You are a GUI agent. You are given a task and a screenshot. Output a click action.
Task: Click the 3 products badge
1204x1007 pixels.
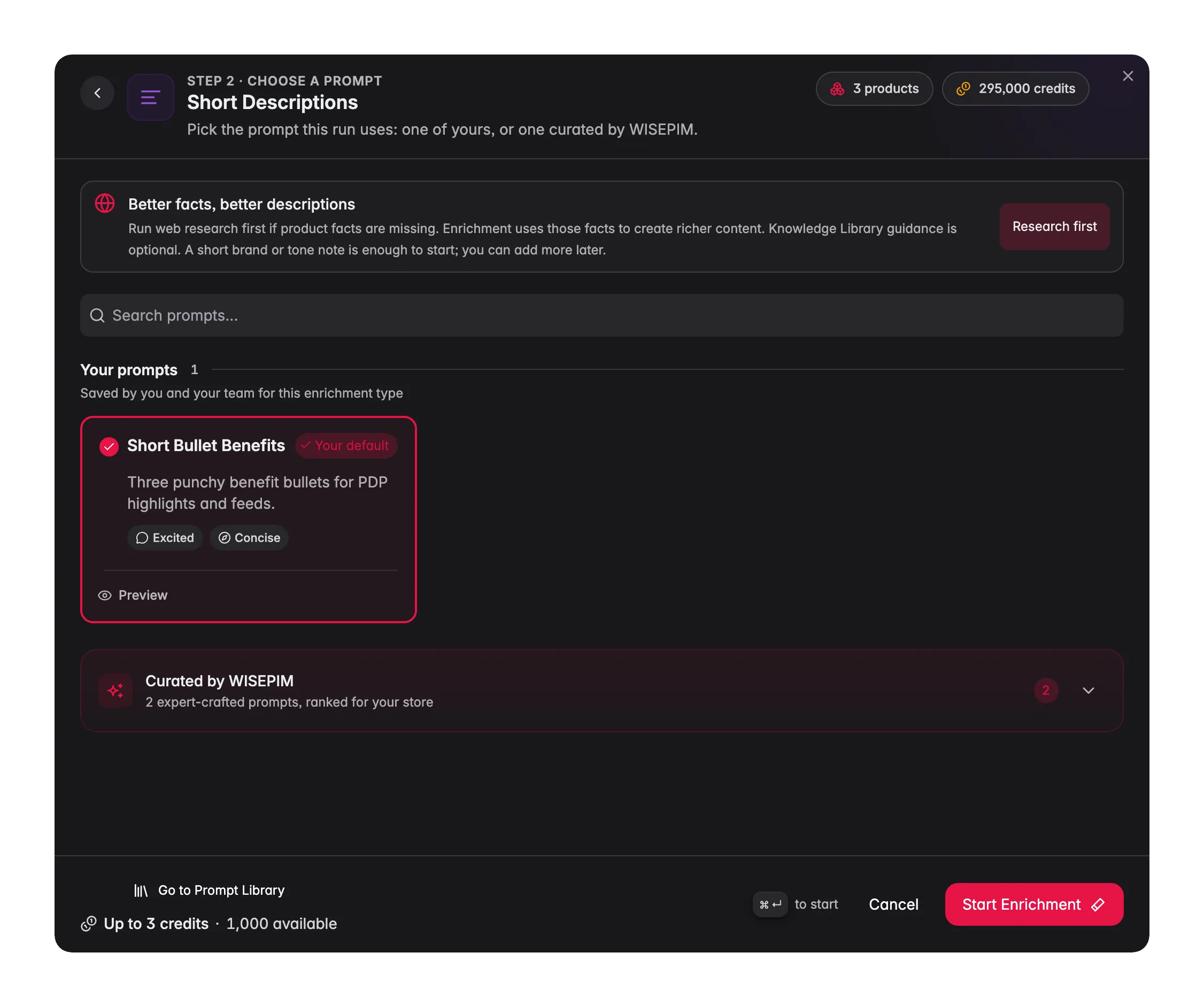pos(874,89)
